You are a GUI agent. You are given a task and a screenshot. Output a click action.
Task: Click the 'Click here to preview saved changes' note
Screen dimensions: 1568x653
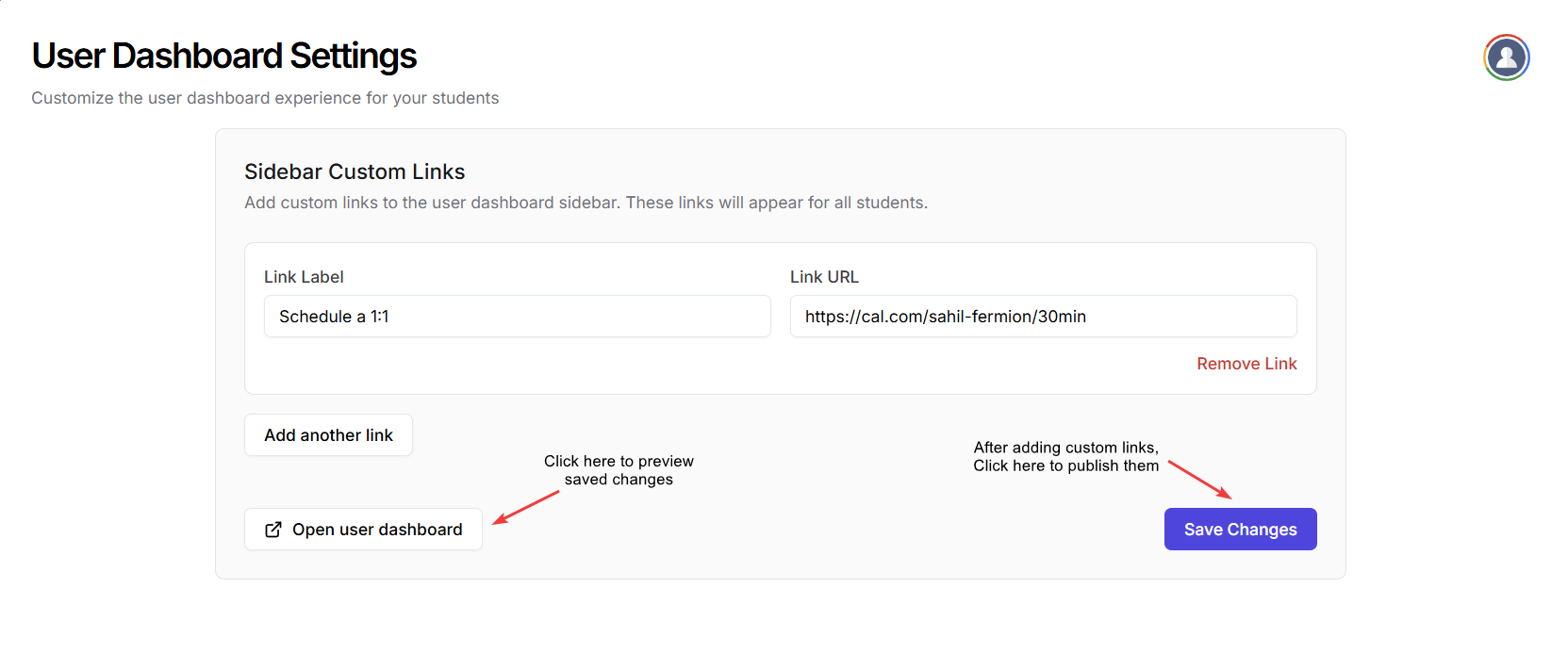619,470
